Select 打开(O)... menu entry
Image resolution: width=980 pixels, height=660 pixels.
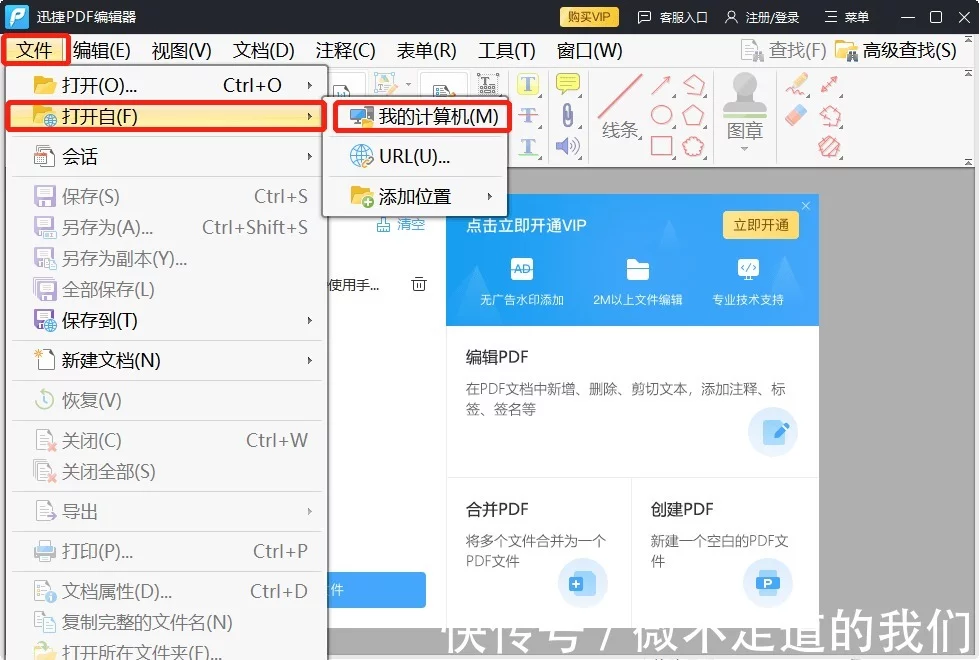166,85
